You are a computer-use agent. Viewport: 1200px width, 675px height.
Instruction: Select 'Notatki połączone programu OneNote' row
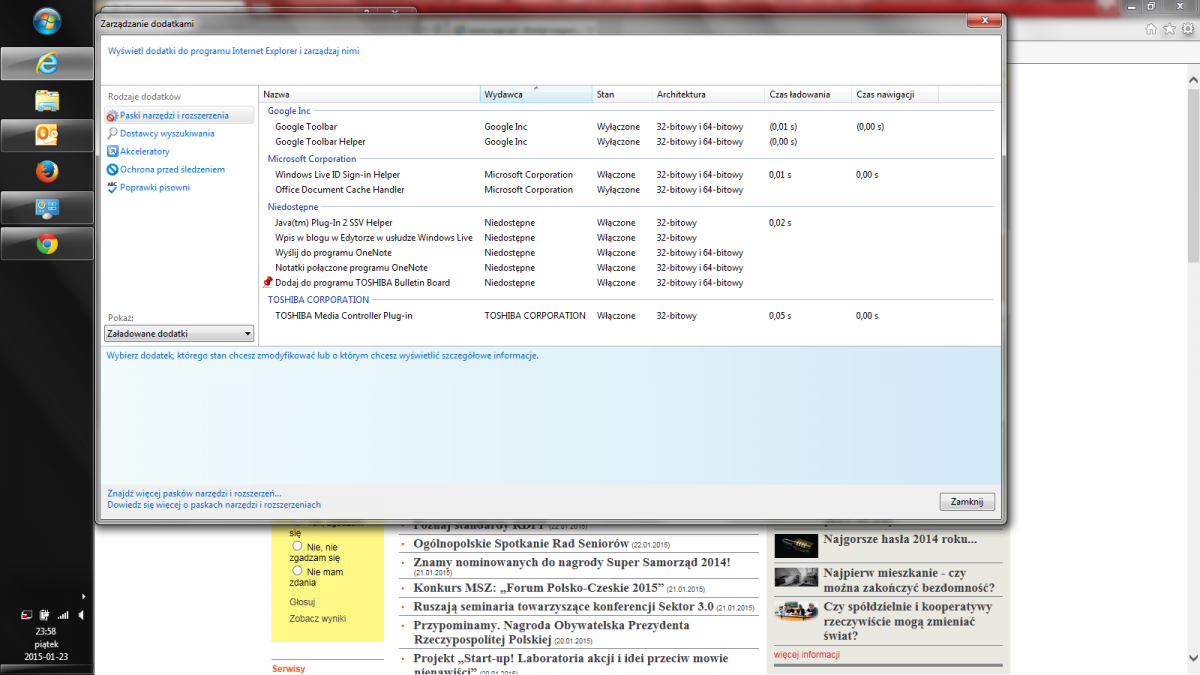tap(628, 268)
